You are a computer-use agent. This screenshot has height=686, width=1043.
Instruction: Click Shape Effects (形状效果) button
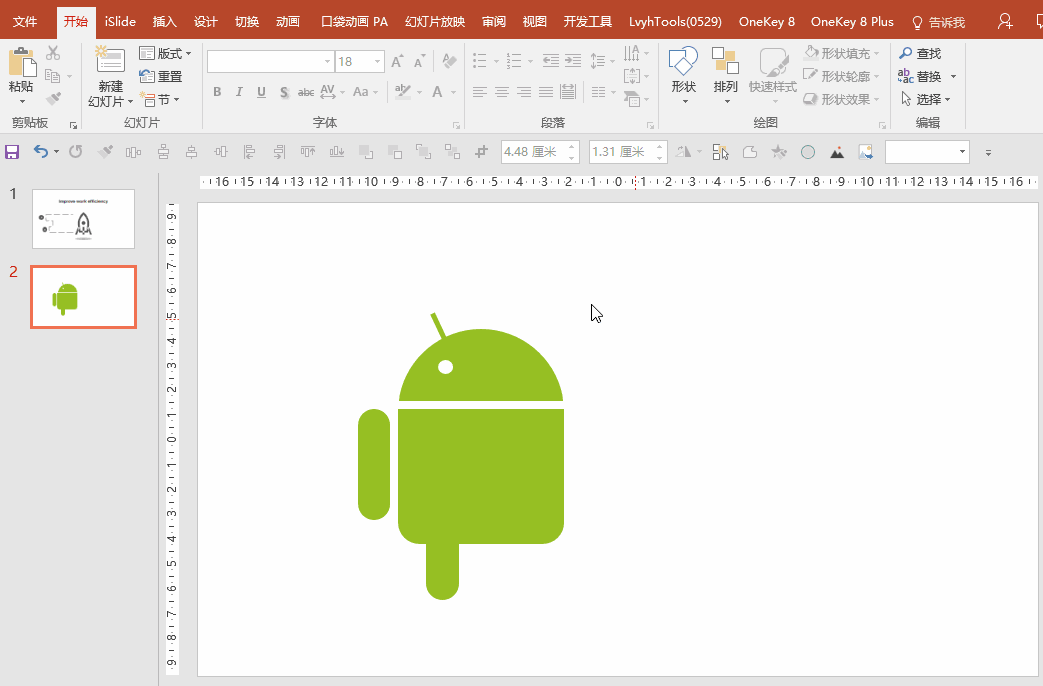coord(841,99)
